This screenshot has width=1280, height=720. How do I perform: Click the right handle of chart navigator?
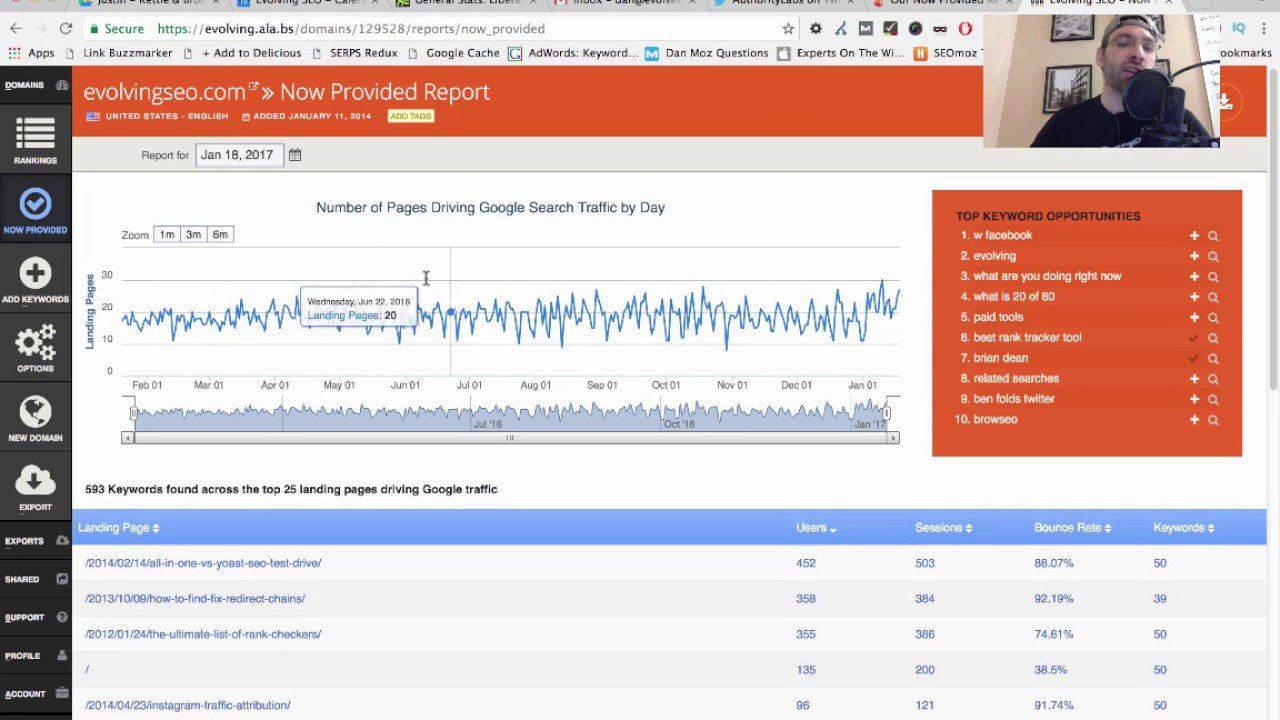click(886, 413)
